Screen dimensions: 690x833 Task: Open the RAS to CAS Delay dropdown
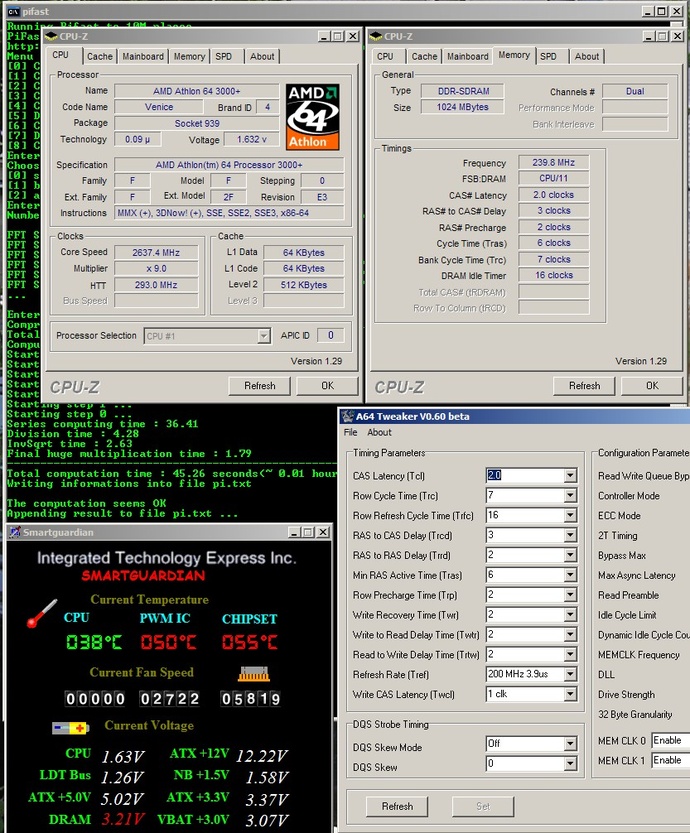point(570,535)
